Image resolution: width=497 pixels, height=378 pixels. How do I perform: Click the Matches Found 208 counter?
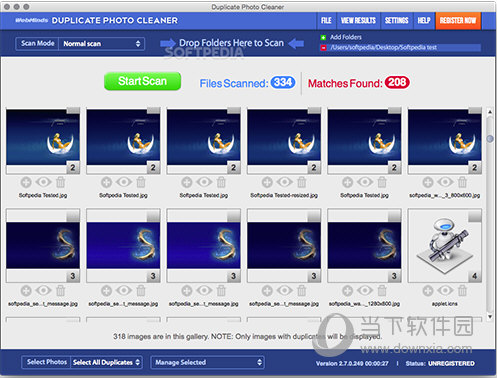359,83
